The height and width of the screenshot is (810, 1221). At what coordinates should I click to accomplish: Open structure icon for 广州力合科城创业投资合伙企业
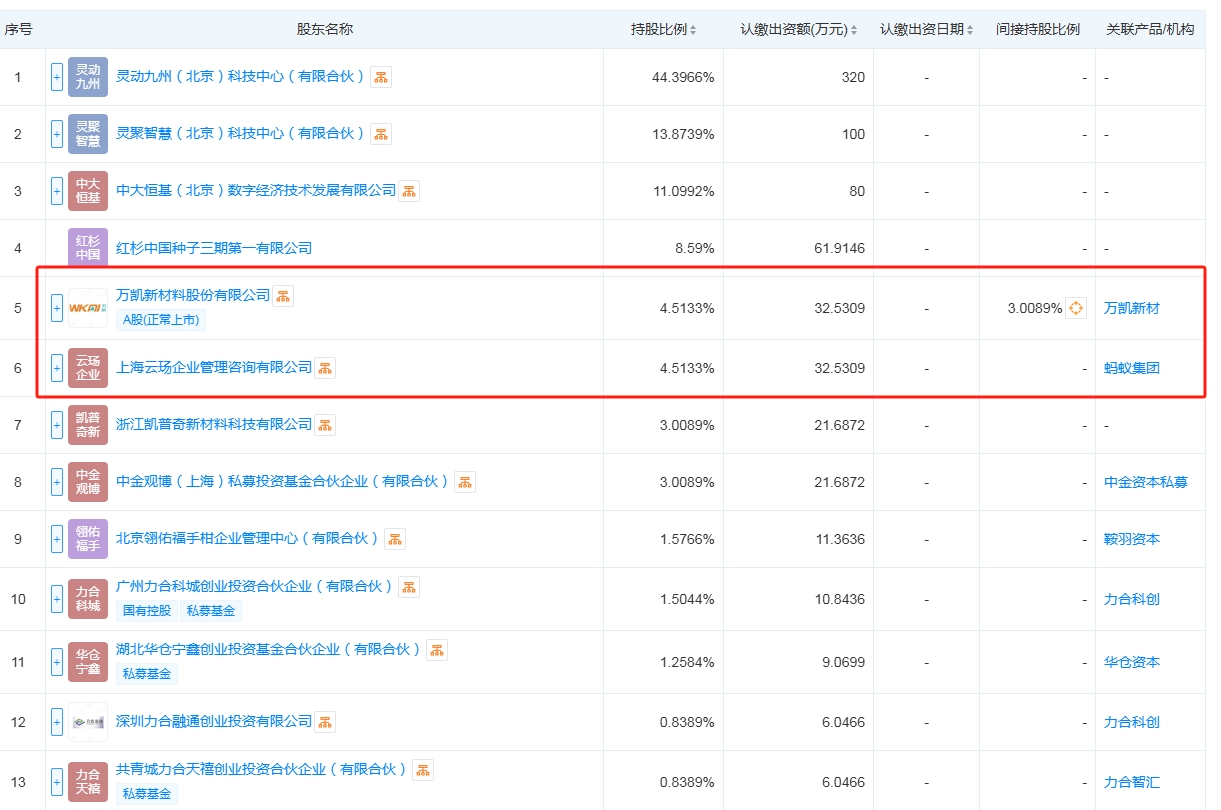[409, 587]
